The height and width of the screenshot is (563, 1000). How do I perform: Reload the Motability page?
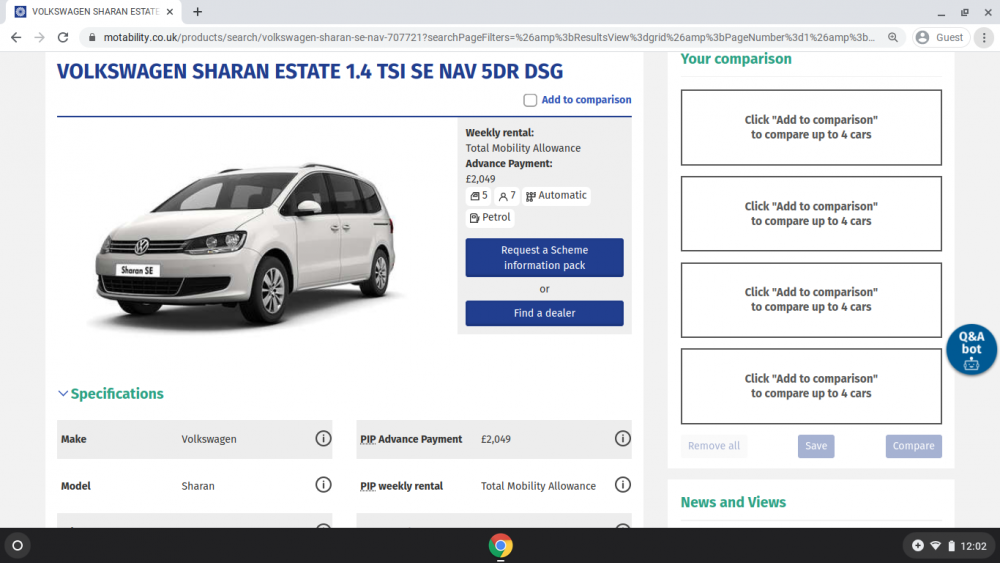pyautogui.click(x=62, y=38)
